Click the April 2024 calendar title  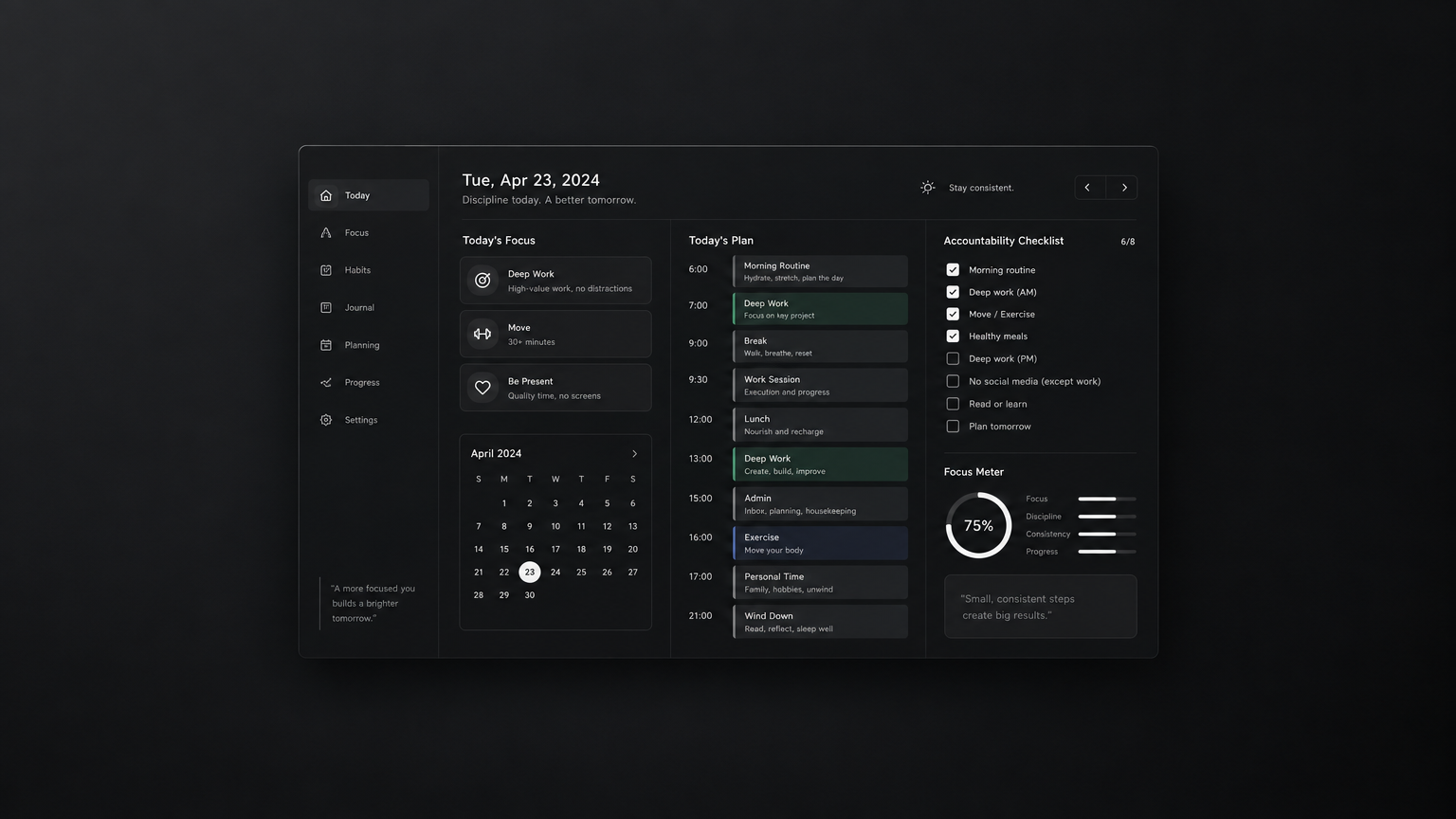496,453
